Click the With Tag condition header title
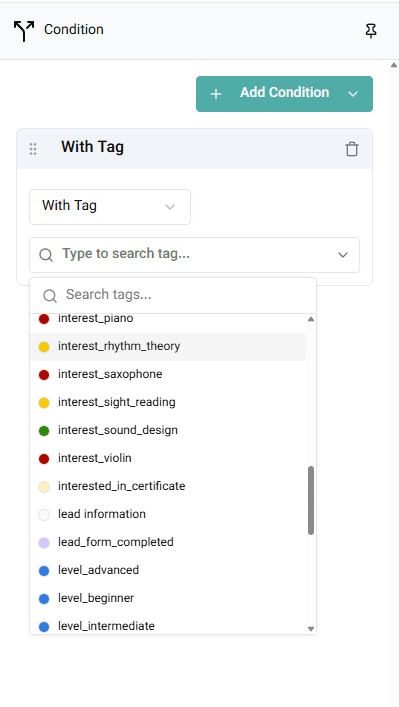 (x=92, y=147)
